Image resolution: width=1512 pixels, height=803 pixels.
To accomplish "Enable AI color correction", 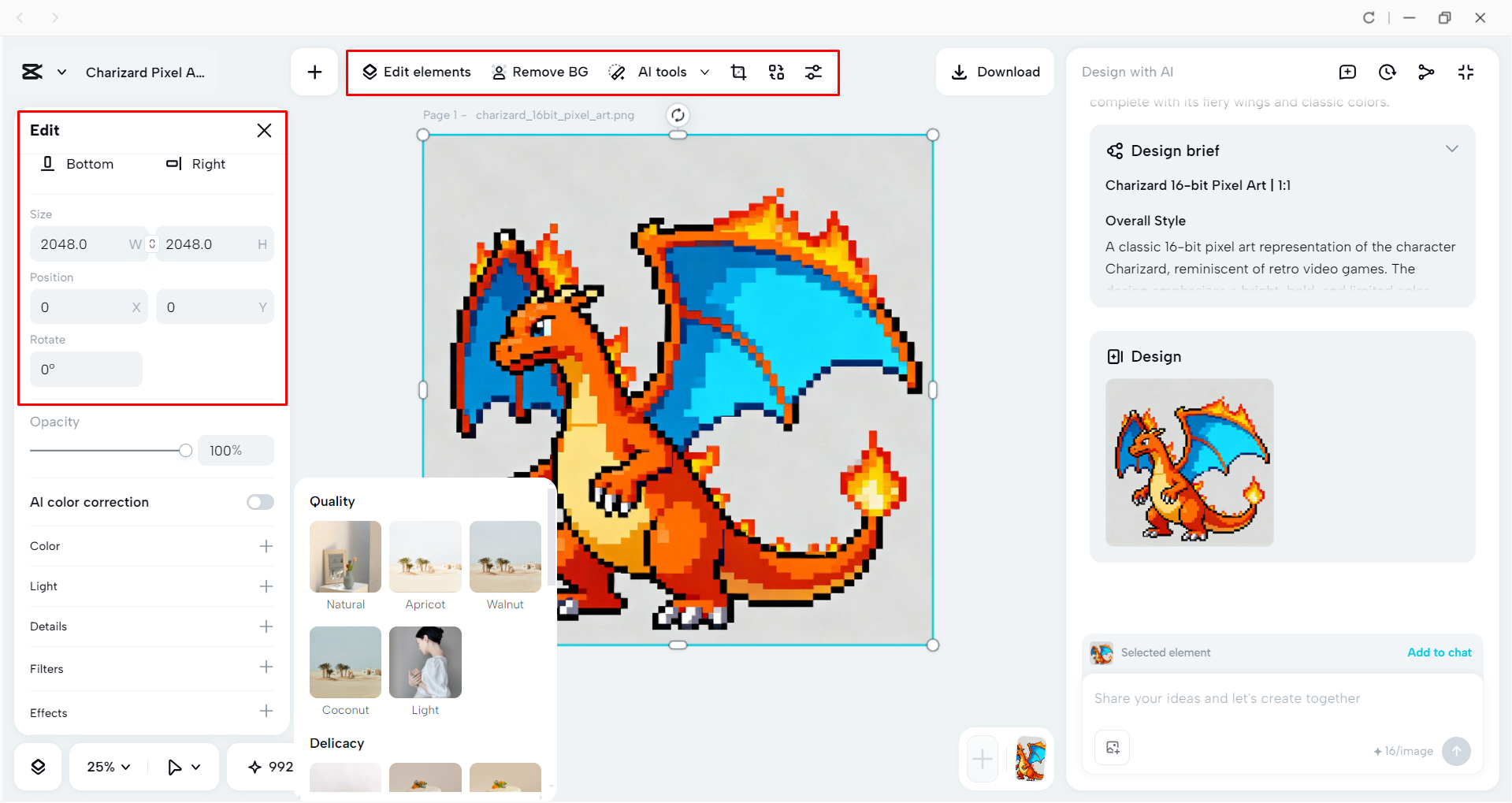I will click(x=260, y=501).
